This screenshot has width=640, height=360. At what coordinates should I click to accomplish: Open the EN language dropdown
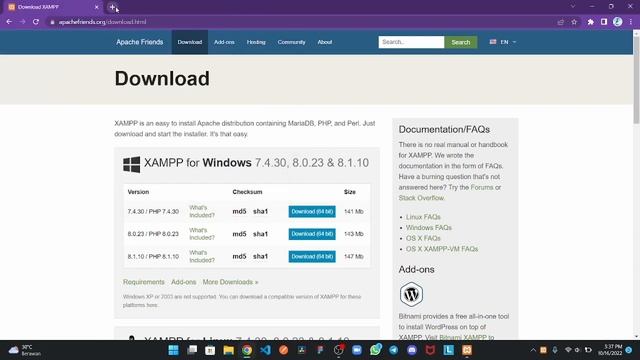[x=503, y=42]
